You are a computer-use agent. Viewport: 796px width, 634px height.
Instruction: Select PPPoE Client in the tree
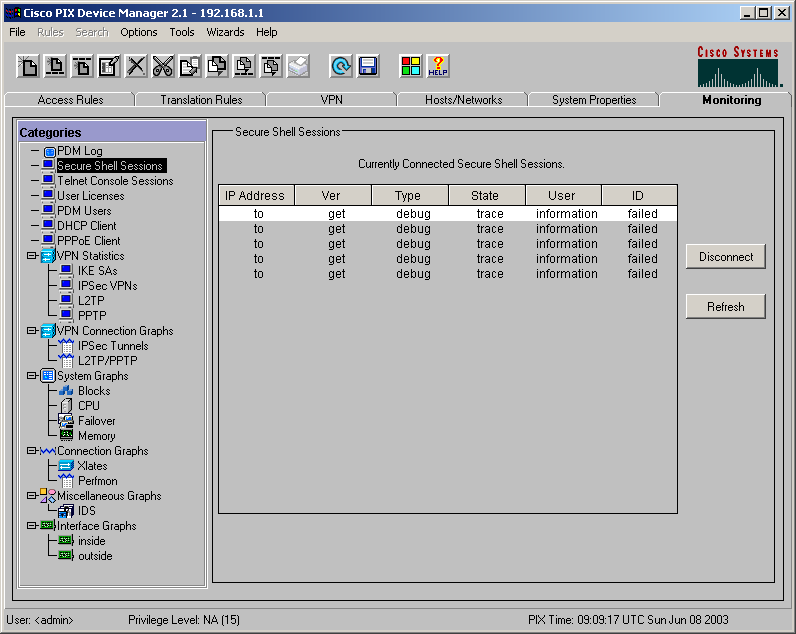pyautogui.click(x=89, y=241)
